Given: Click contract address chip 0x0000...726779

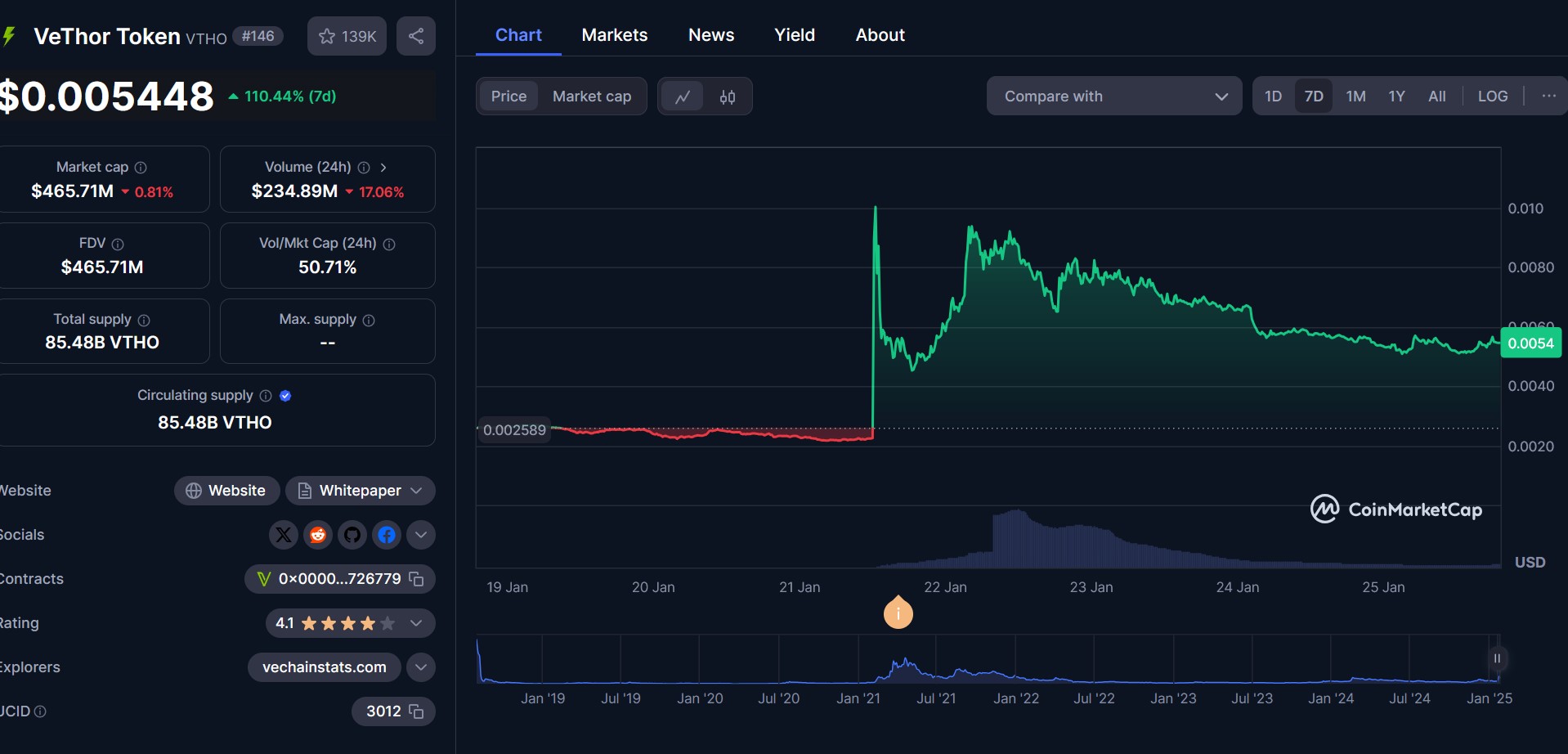Looking at the screenshot, I should tap(339, 579).
